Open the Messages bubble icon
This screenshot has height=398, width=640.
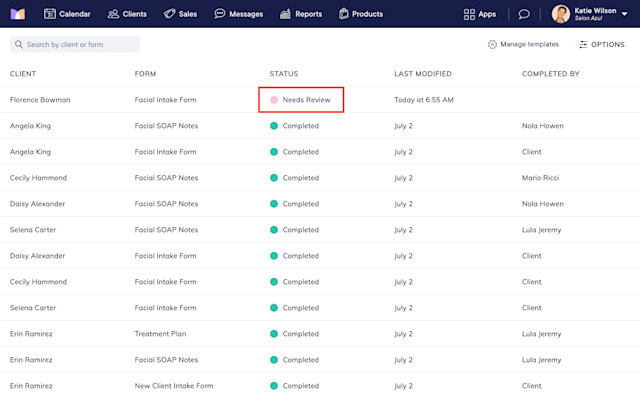(x=220, y=14)
